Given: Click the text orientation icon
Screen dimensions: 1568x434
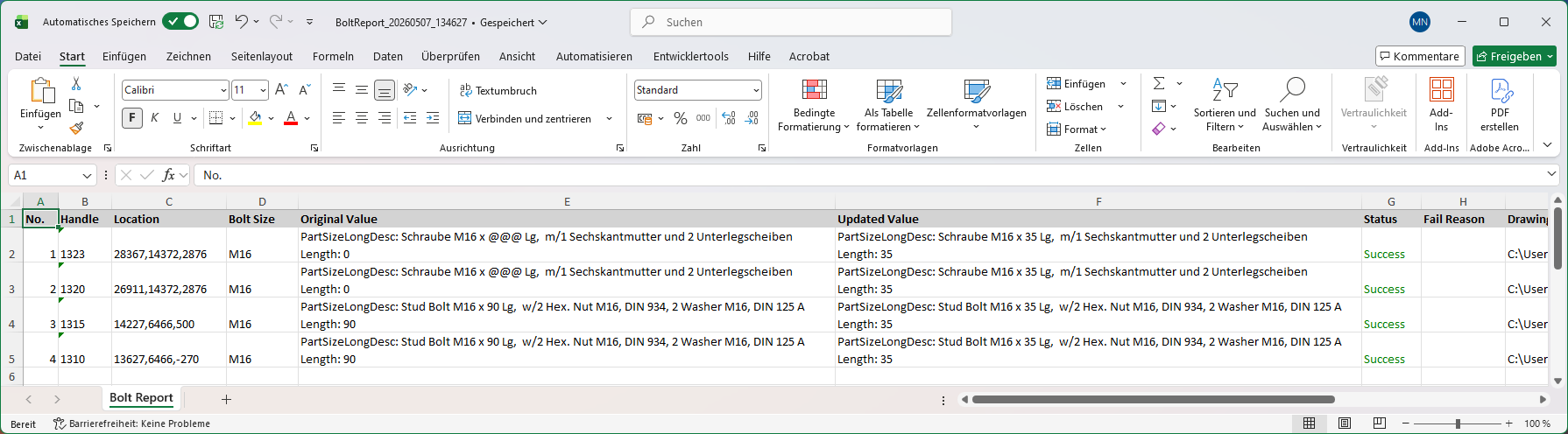Looking at the screenshot, I should (410, 89).
